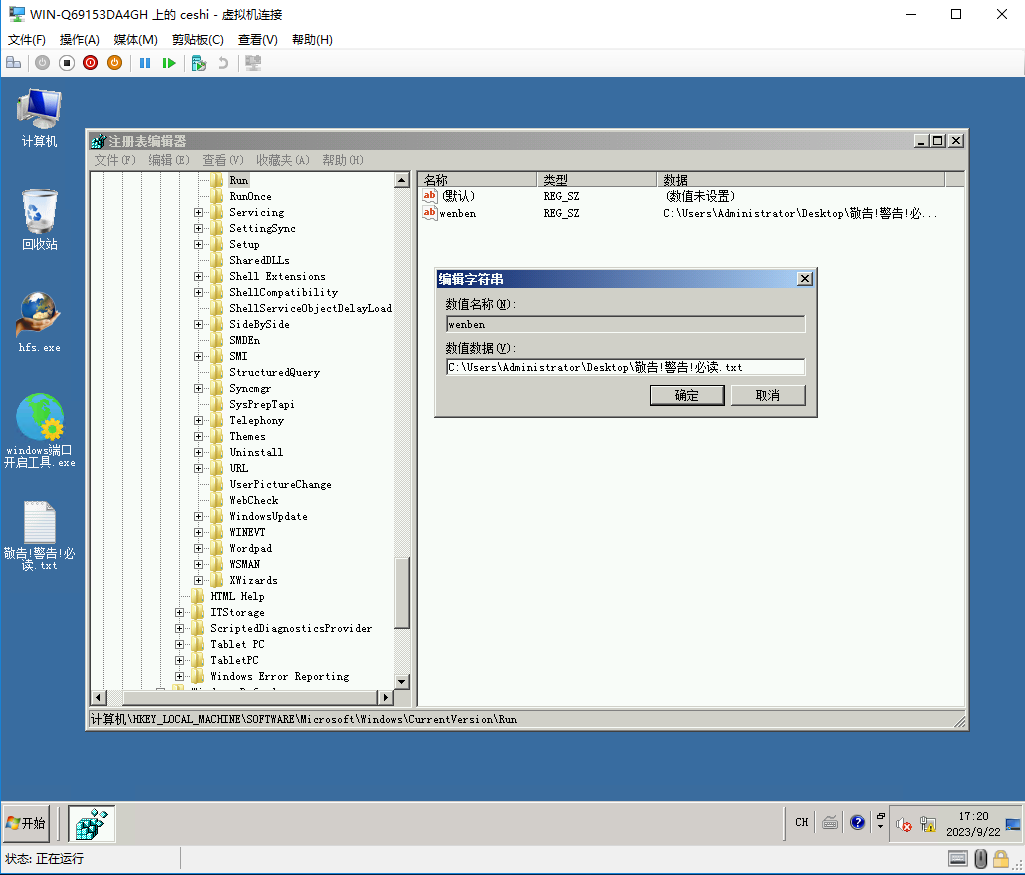Click the 开始 Start button
This screenshot has height=875, width=1025.
coord(27,823)
